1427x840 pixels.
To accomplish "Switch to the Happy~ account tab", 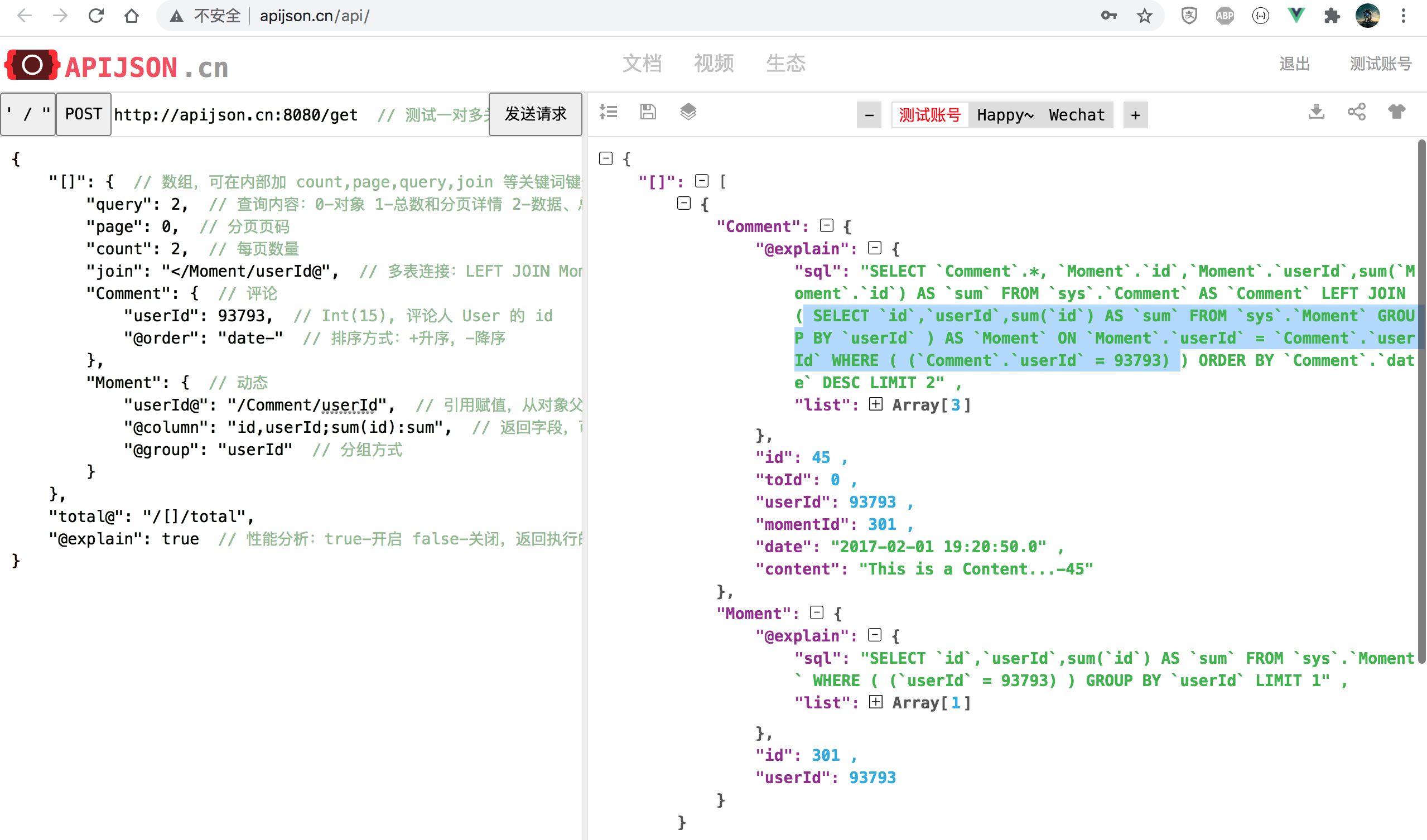I will point(1005,115).
